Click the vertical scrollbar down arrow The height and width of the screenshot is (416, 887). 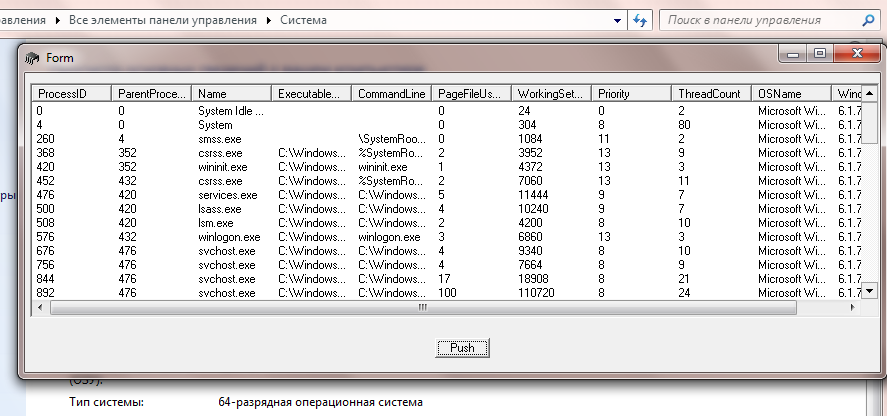(871, 292)
